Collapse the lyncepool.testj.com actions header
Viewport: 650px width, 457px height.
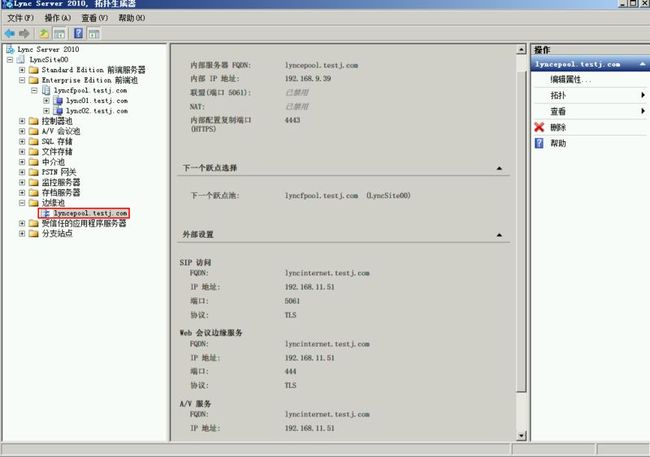[x=643, y=64]
